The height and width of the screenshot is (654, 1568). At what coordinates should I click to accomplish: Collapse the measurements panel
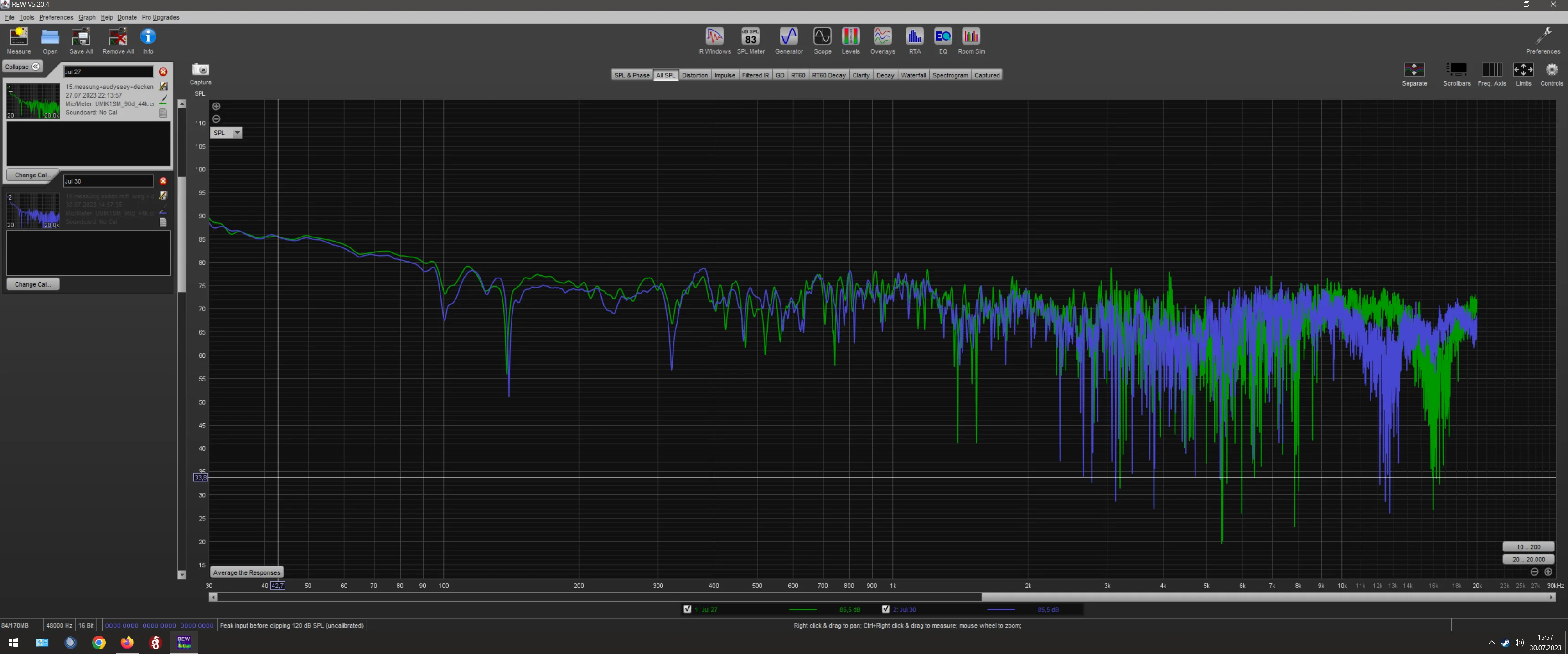point(22,67)
